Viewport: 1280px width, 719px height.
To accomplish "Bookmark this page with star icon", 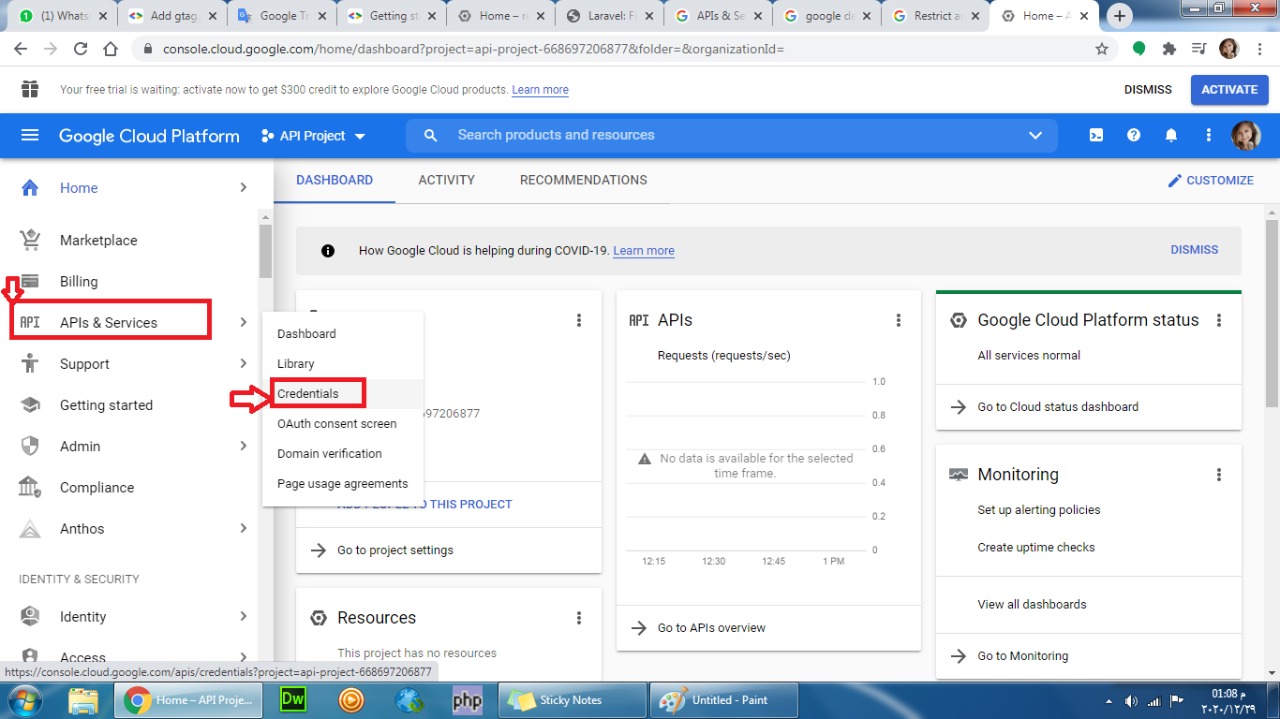I will pos(1102,49).
